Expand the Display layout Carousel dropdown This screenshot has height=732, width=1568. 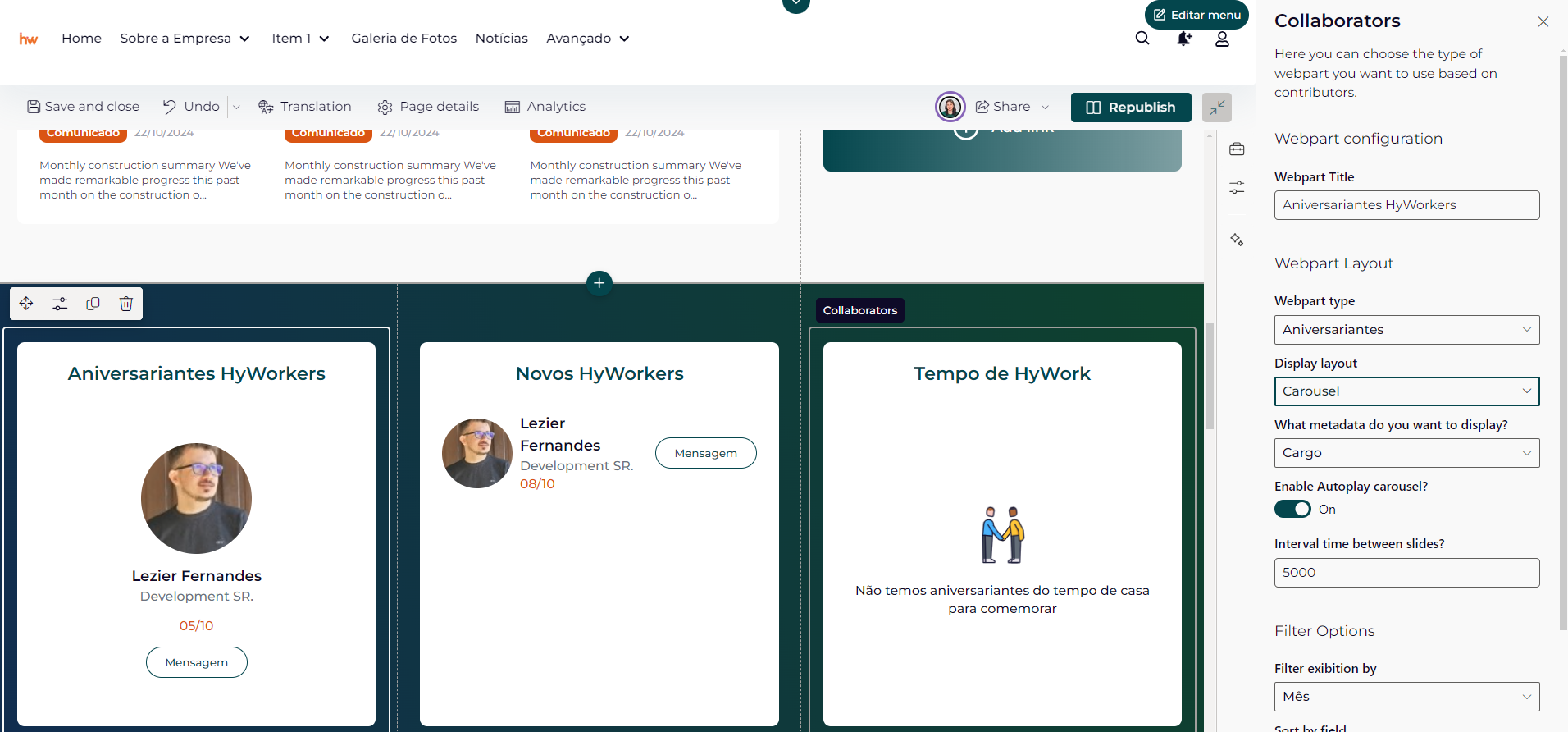1406,391
